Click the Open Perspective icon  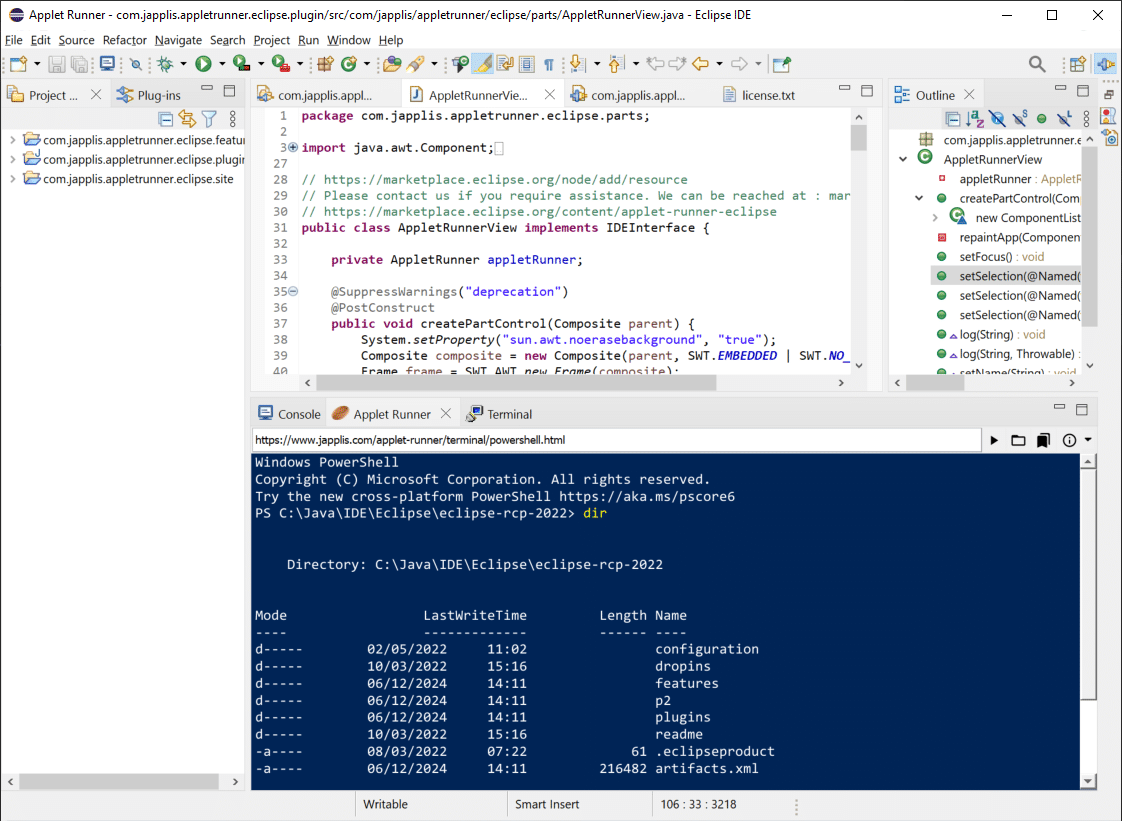[x=1077, y=64]
